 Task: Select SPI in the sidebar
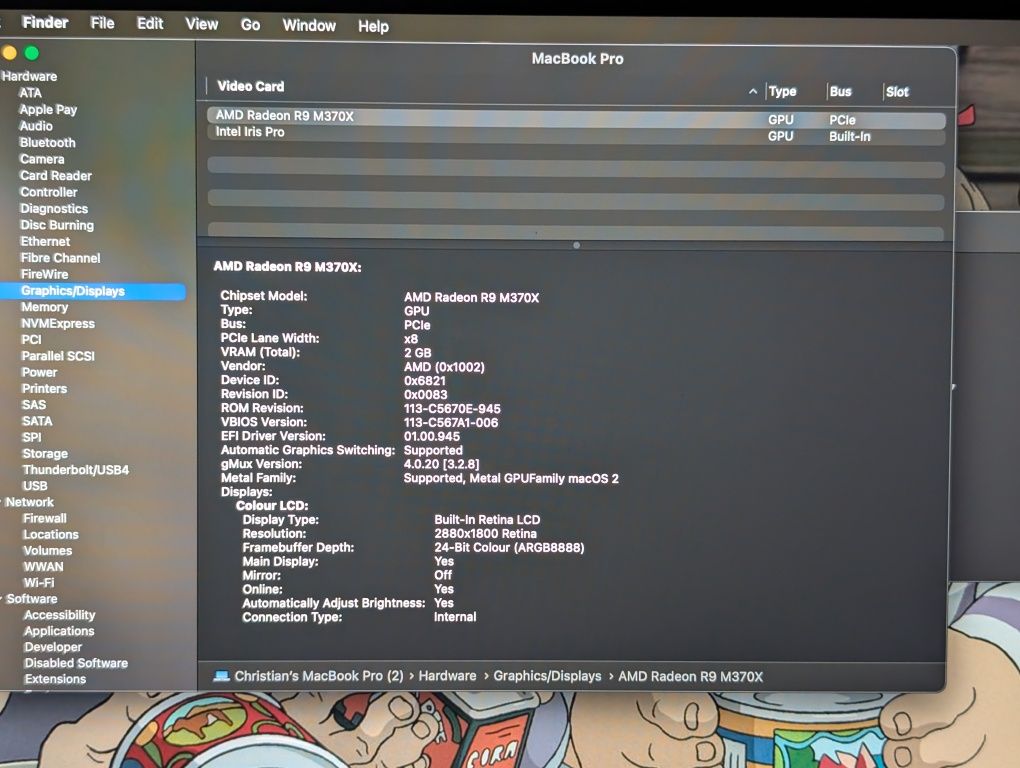click(32, 437)
